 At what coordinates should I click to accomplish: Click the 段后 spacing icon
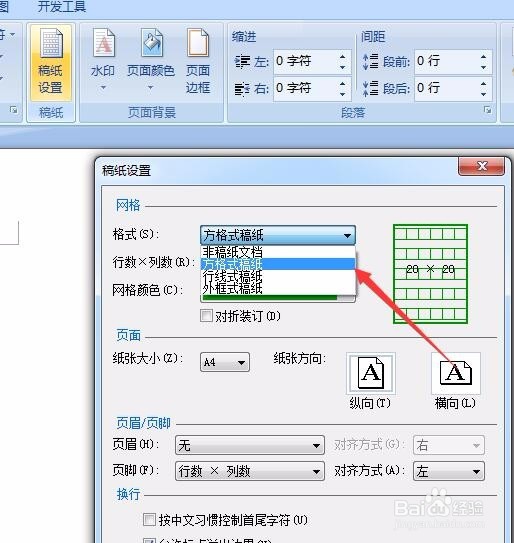(370, 88)
